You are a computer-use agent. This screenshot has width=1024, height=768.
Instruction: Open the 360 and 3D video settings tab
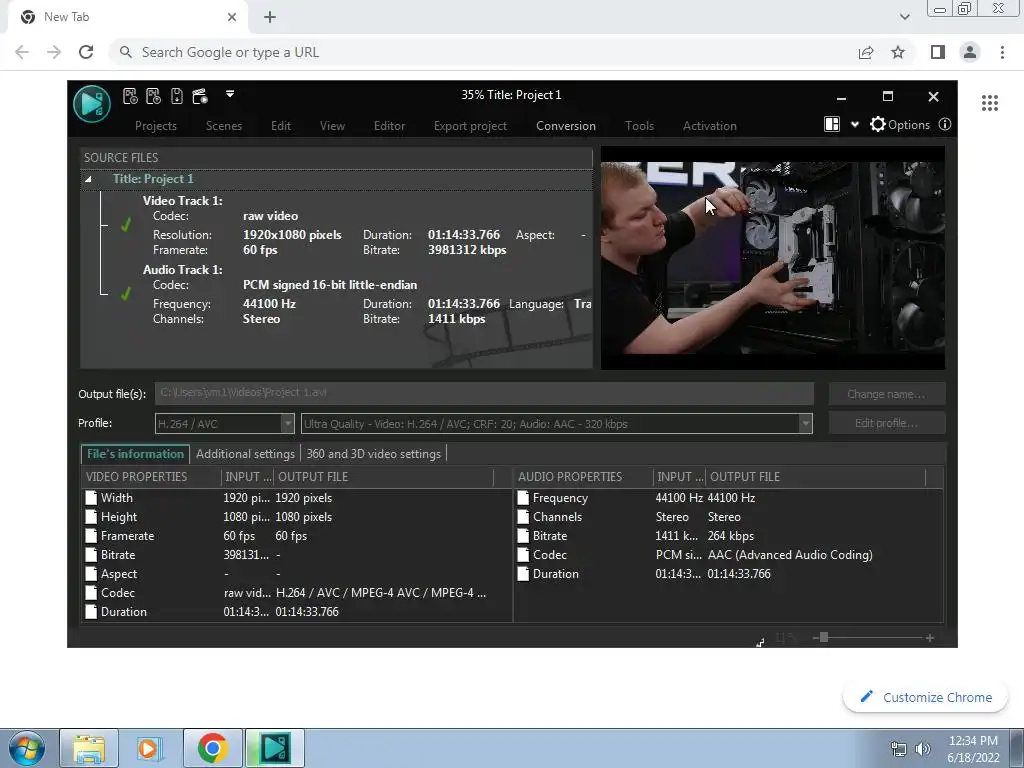[374, 453]
